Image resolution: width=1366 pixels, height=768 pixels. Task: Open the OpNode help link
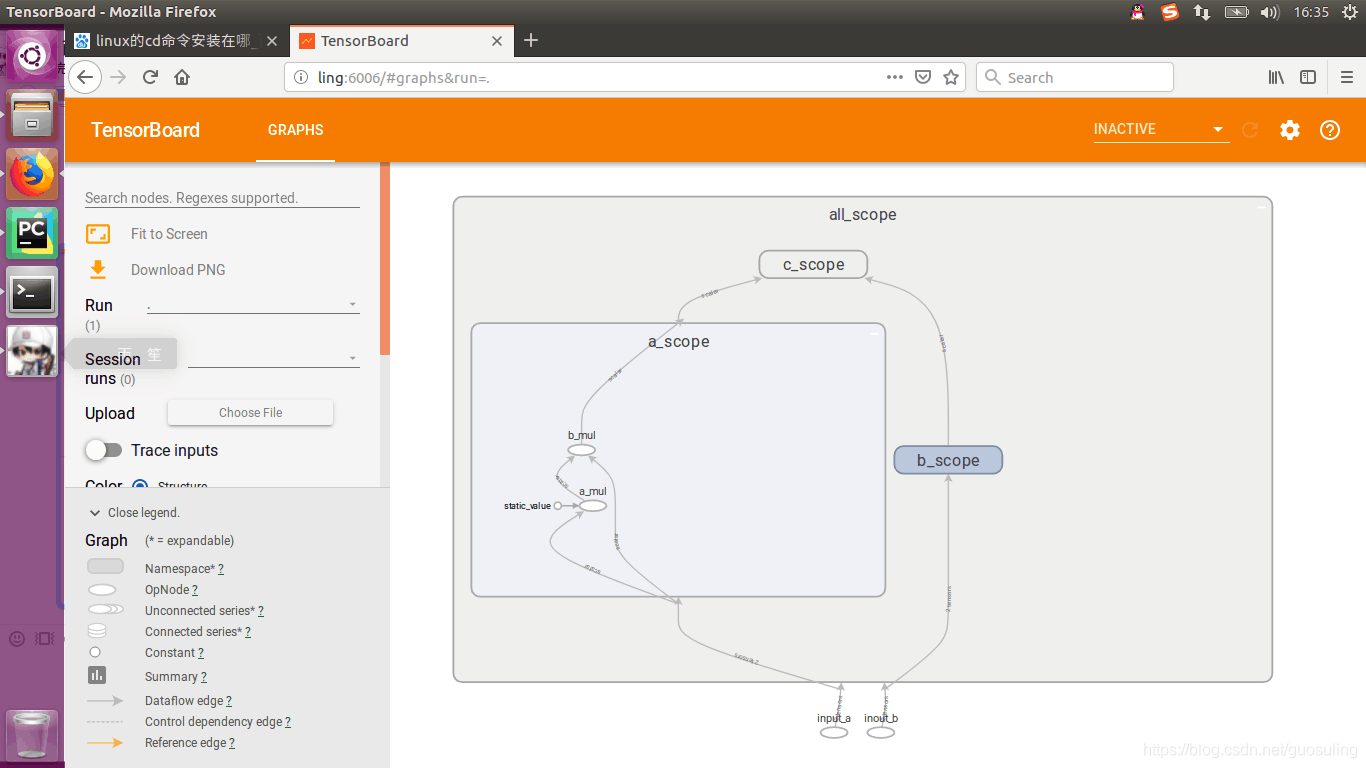click(195, 590)
